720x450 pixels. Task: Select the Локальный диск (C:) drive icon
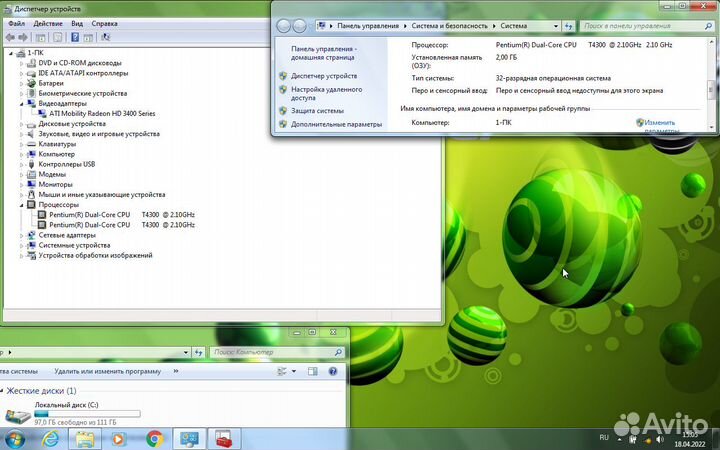[18, 416]
